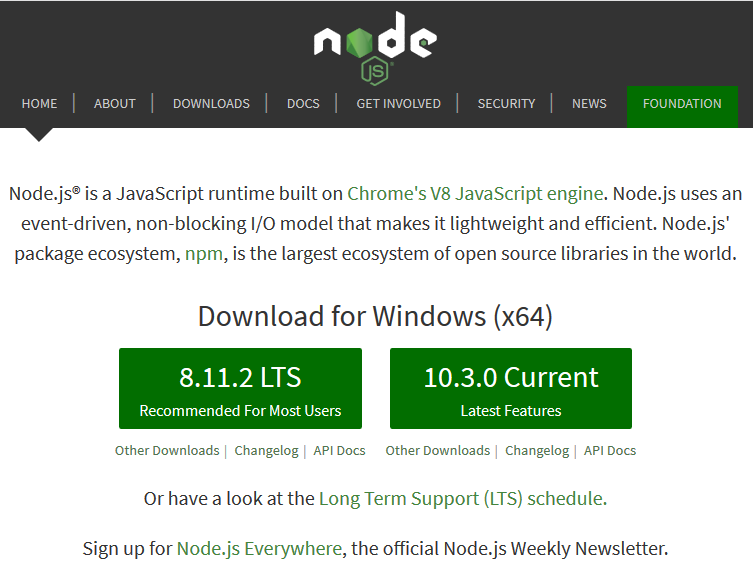Open the SECURITY nav item
This screenshot has width=753, height=576.
pos(506,103)
